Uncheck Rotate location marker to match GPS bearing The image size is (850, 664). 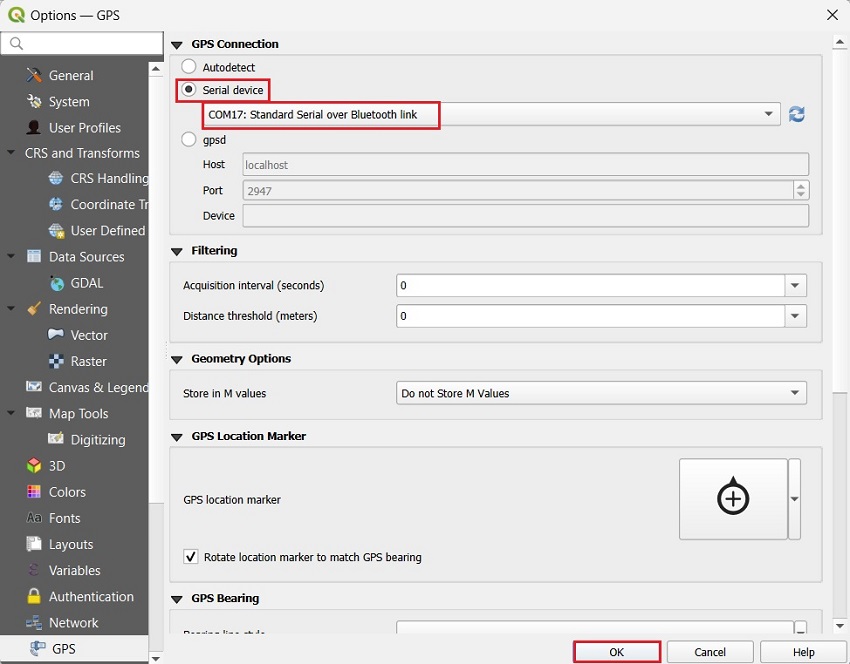(x=191, y=557)
